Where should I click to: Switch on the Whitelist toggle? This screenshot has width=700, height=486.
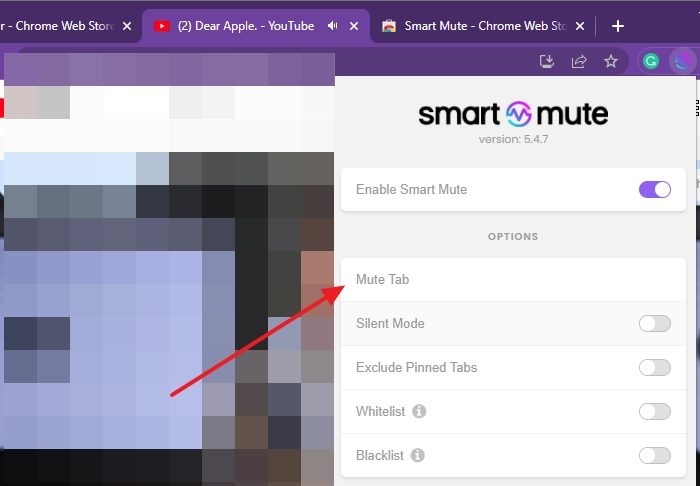click(654, 411)
